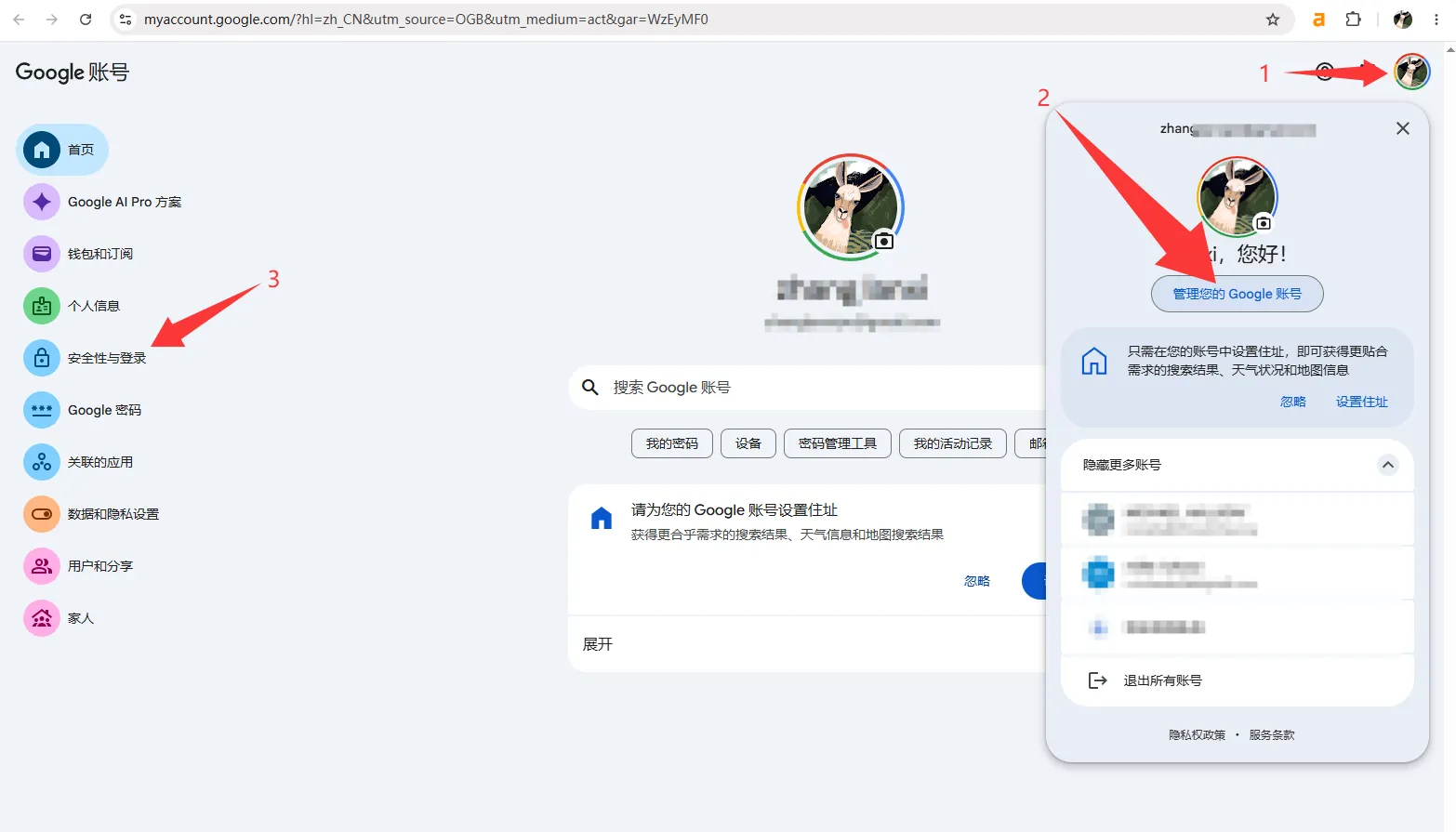
Task: Click 退出所有账号 text
Action: [x=1162, y=680]
